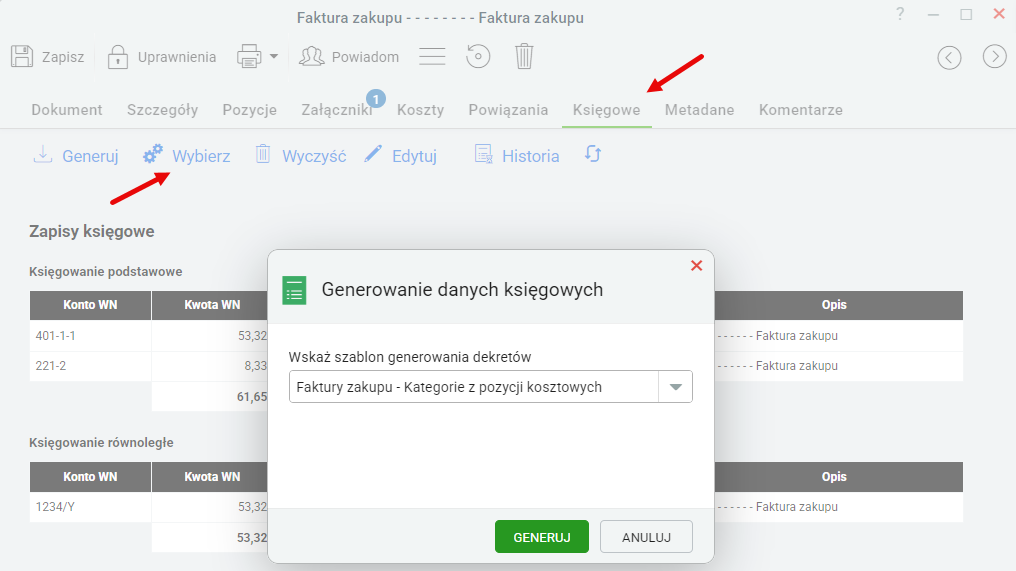Screen dimensions: 1016x571
Task: Click Konto WN header in Księgowanie podstawowe
Action: pos(90,305)
